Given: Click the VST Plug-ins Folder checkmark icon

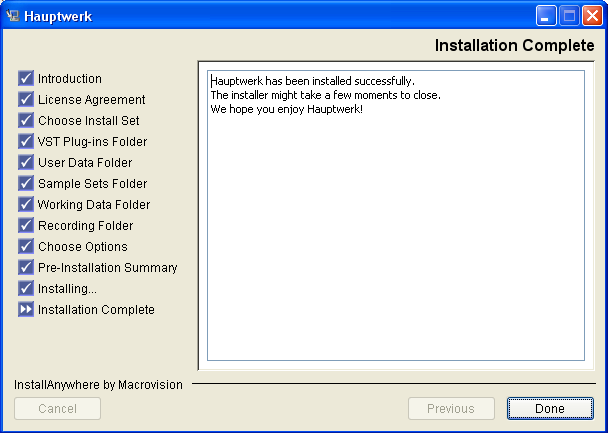Looking at the screenshot, I should [x=26, y=141].
